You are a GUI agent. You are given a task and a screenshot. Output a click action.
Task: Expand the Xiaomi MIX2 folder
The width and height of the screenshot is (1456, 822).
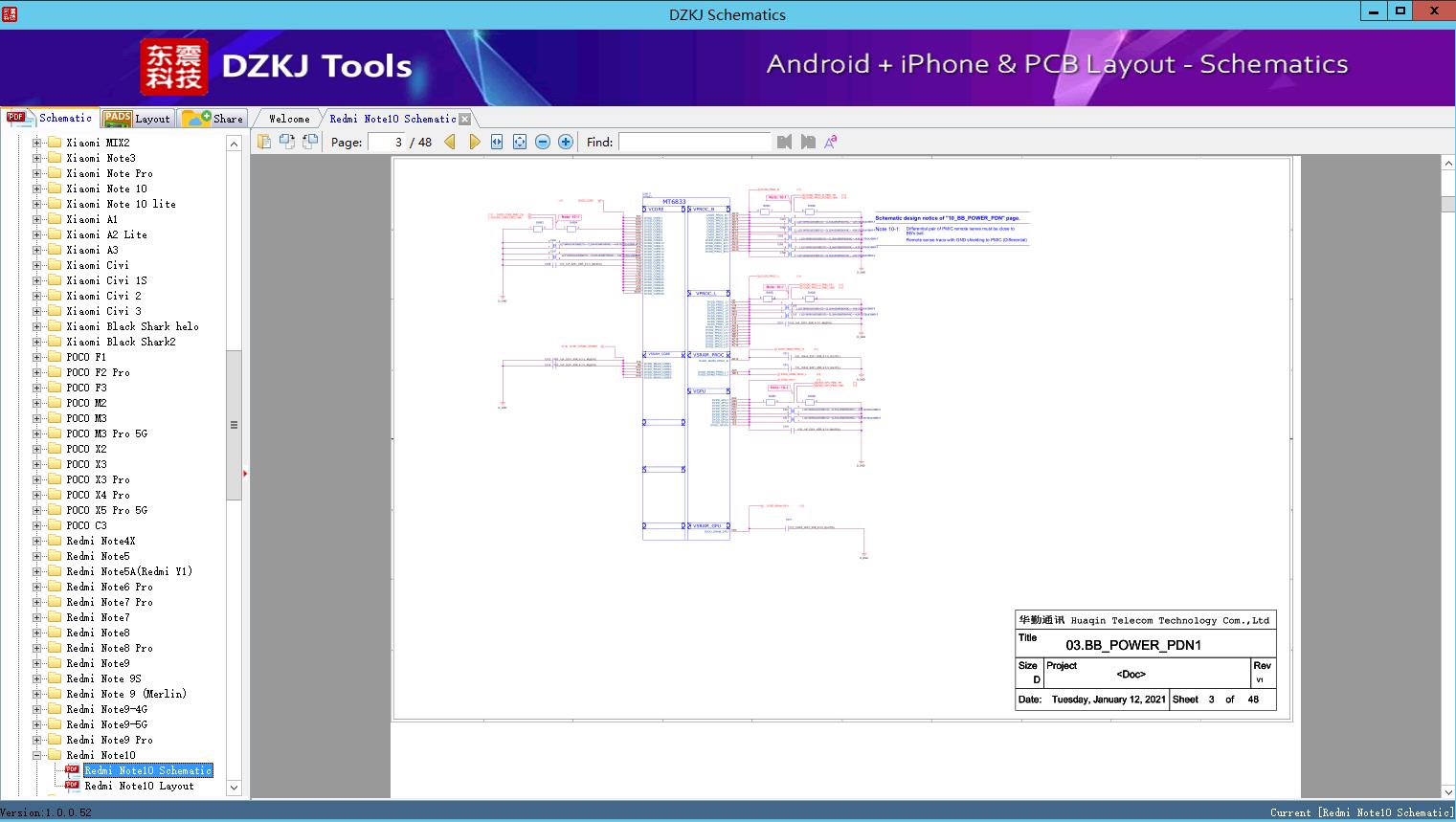pos(37,143)
